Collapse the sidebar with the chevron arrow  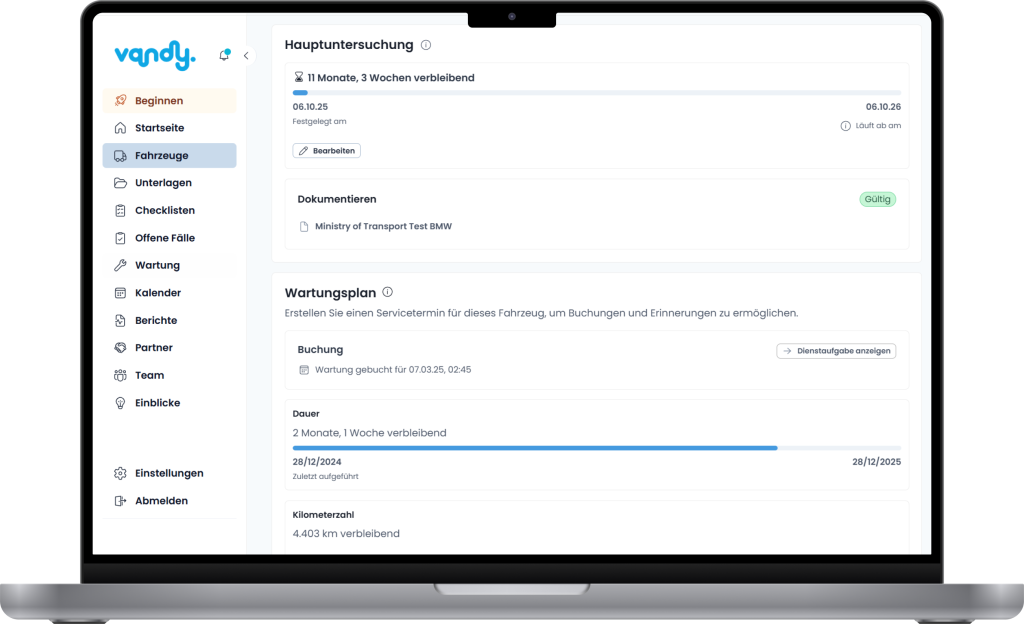pyautogui.click(x=246, y=56)
